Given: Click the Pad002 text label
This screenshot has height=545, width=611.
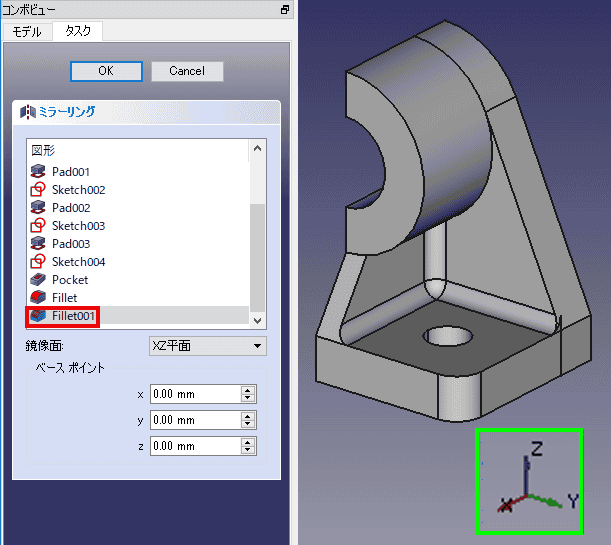Looking at the screenshot, I should [x=71, y=208].
